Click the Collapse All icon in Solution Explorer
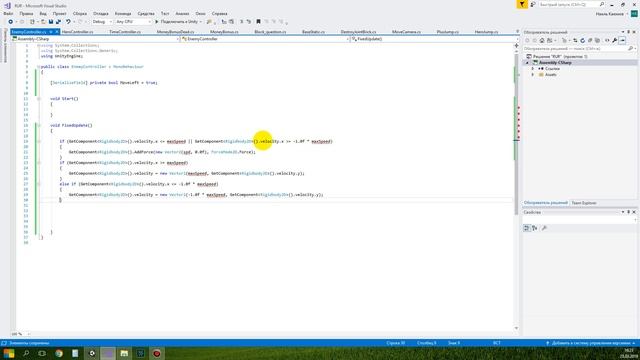 [590, 40]
